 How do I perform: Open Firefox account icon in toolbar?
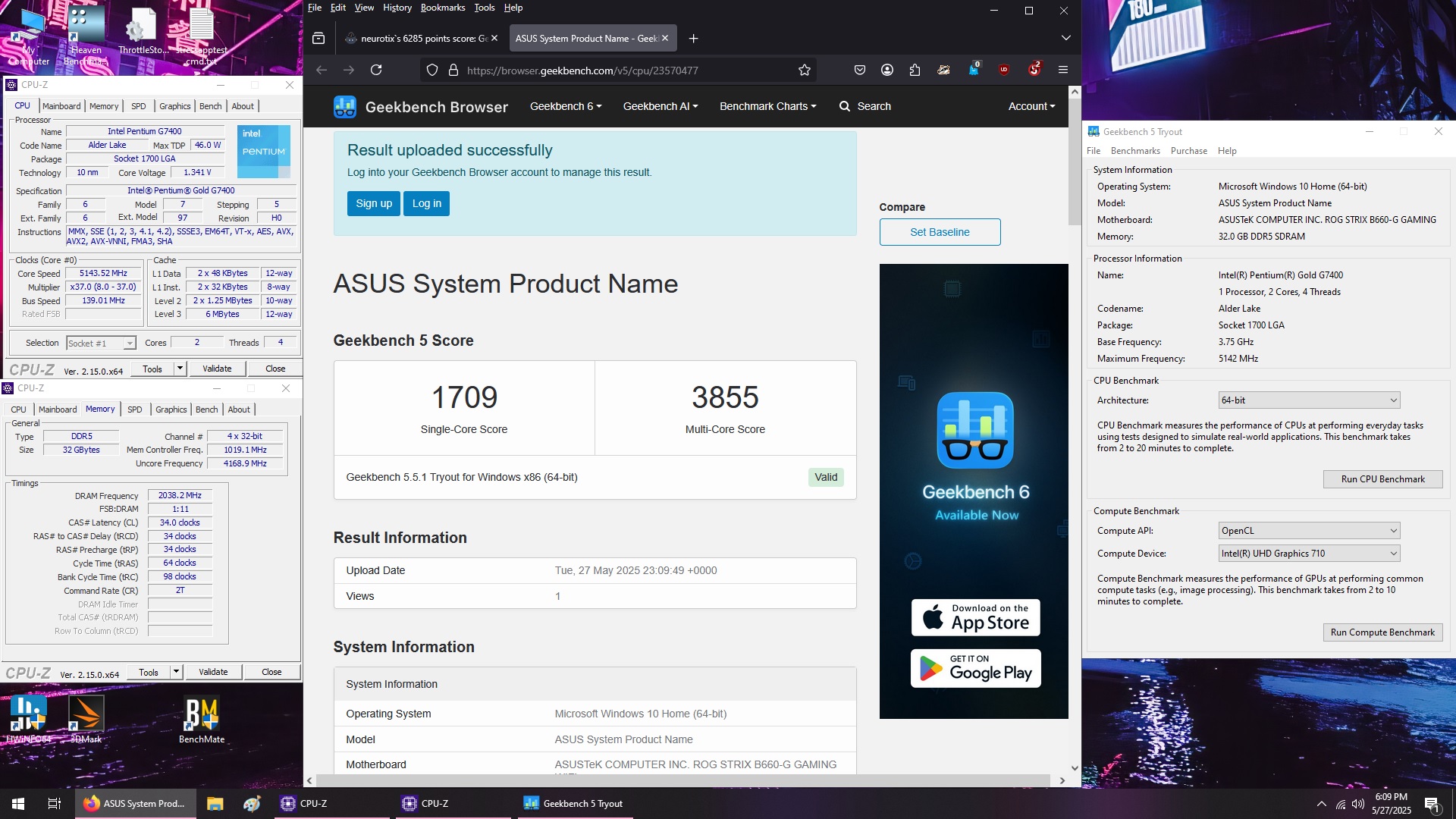[887, 70]
